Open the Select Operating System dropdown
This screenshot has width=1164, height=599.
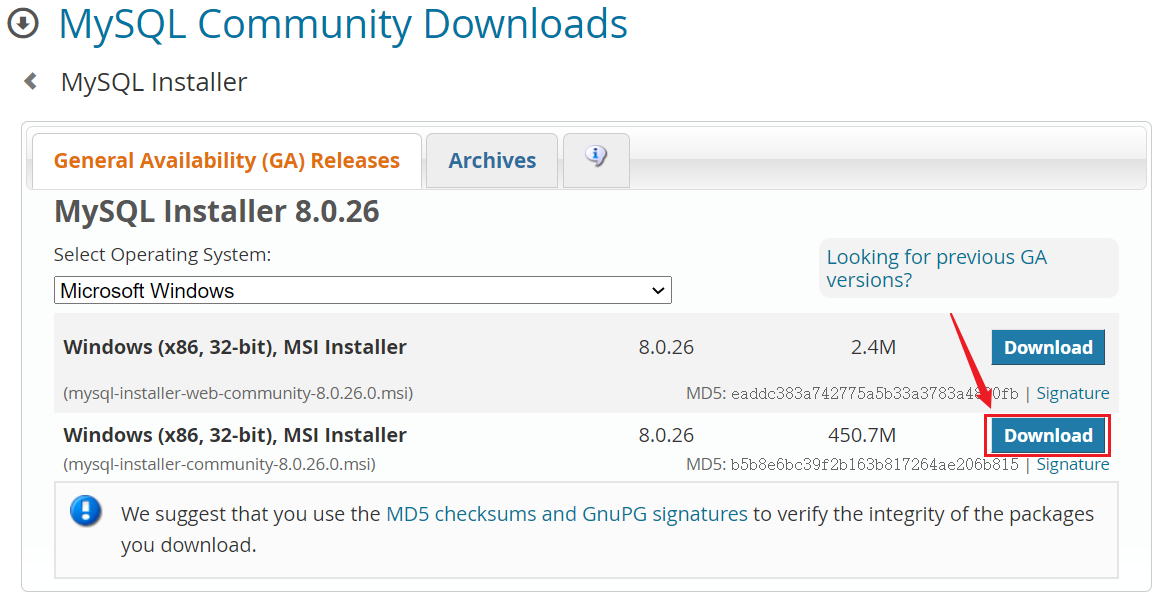[363, 290]
